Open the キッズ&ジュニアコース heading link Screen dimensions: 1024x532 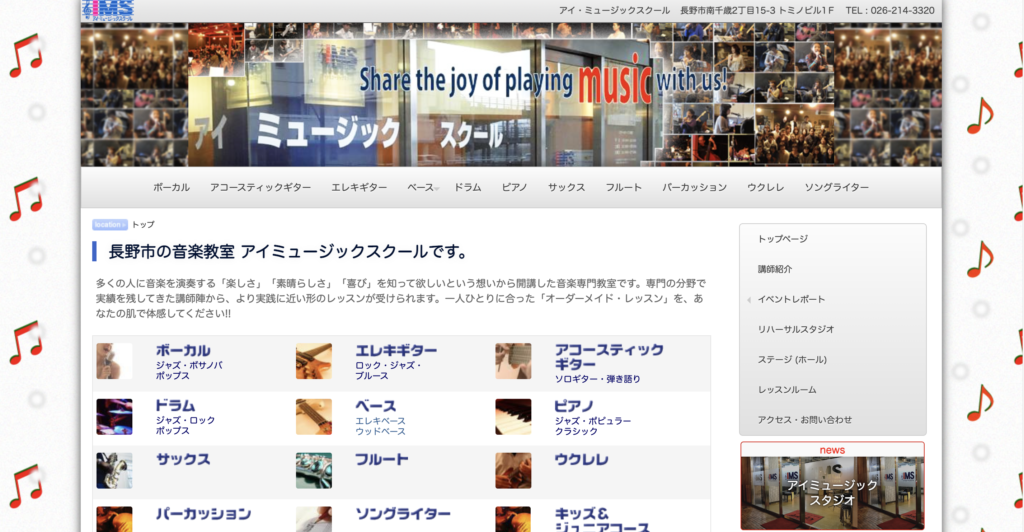point(602,520)
